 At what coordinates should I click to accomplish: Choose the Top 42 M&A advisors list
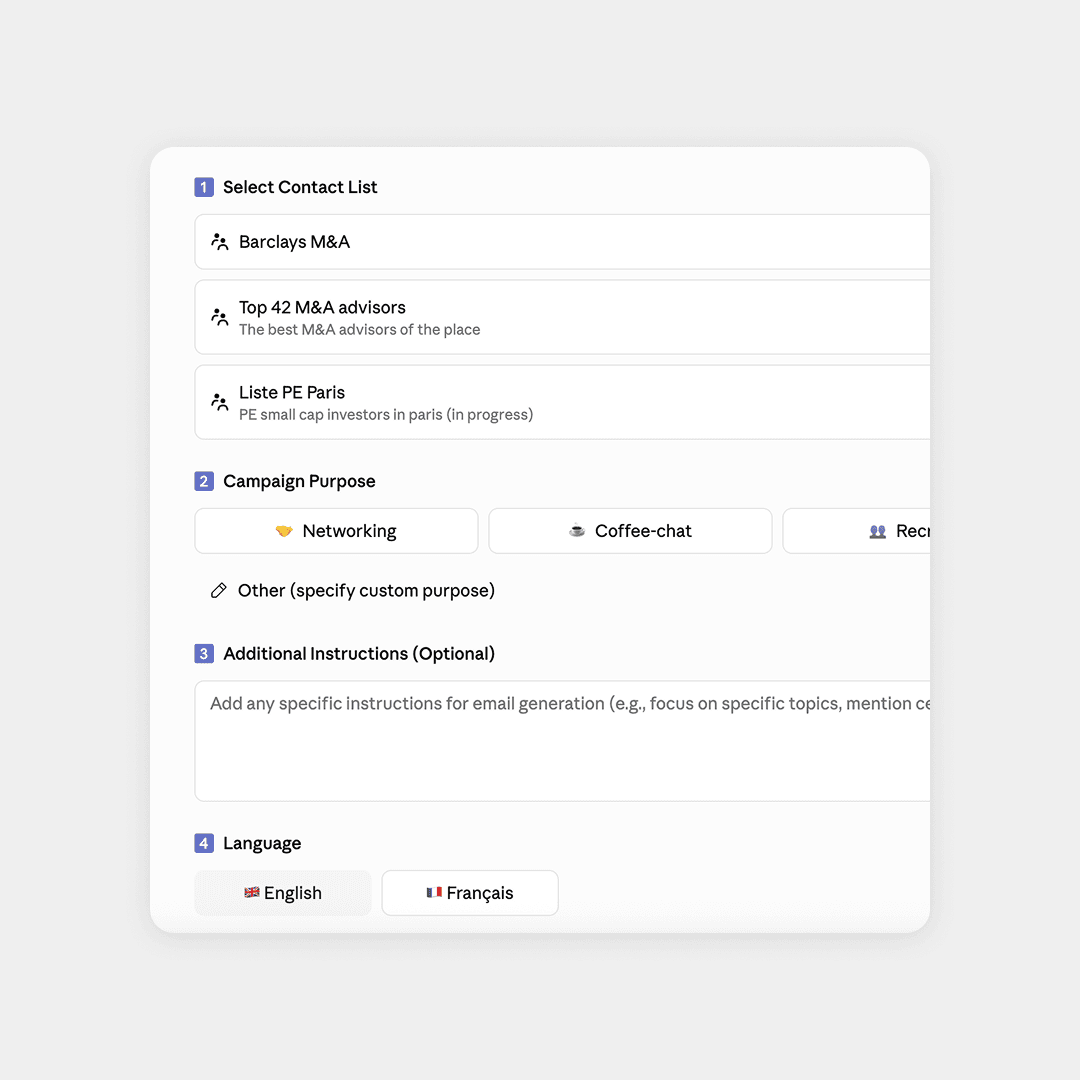click(x=560, y=317)
